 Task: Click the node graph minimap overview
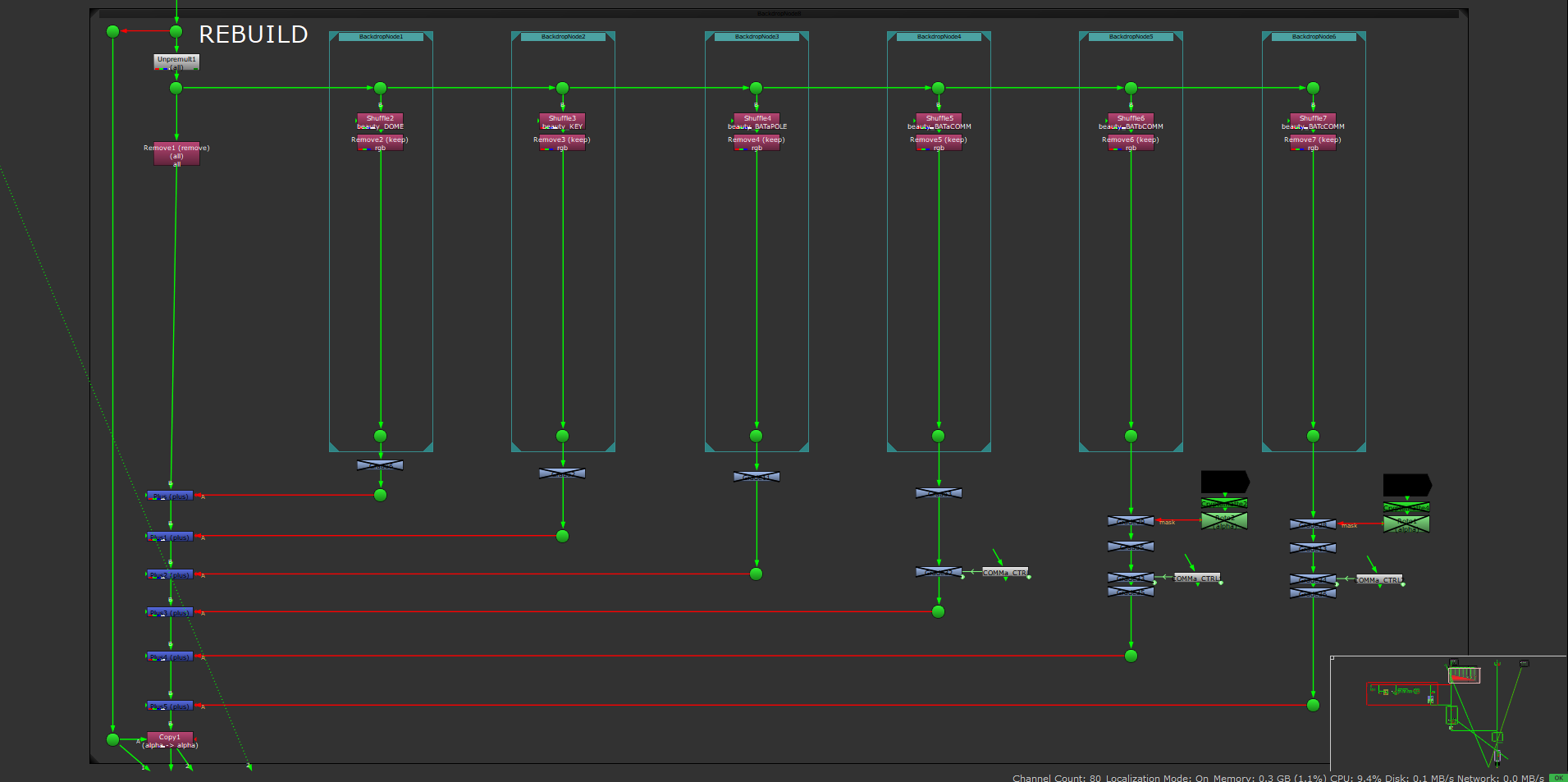[1448, 712]
